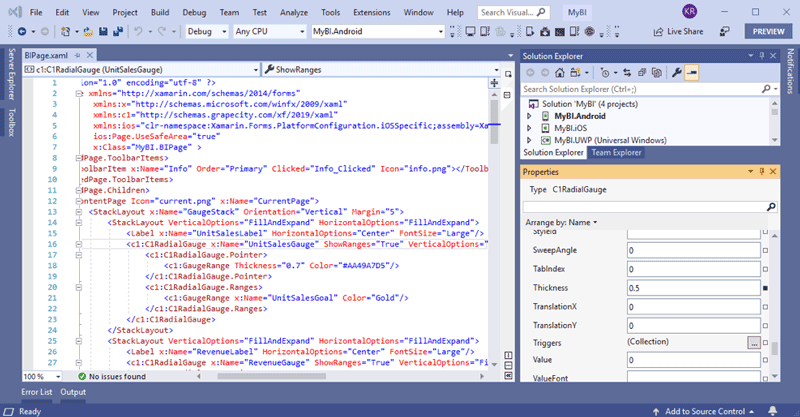Click the Properties wrench icon

pos(677,72)
